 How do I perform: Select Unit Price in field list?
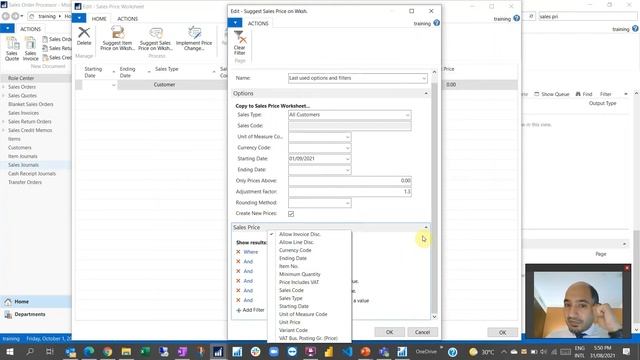tap(289, 322)
